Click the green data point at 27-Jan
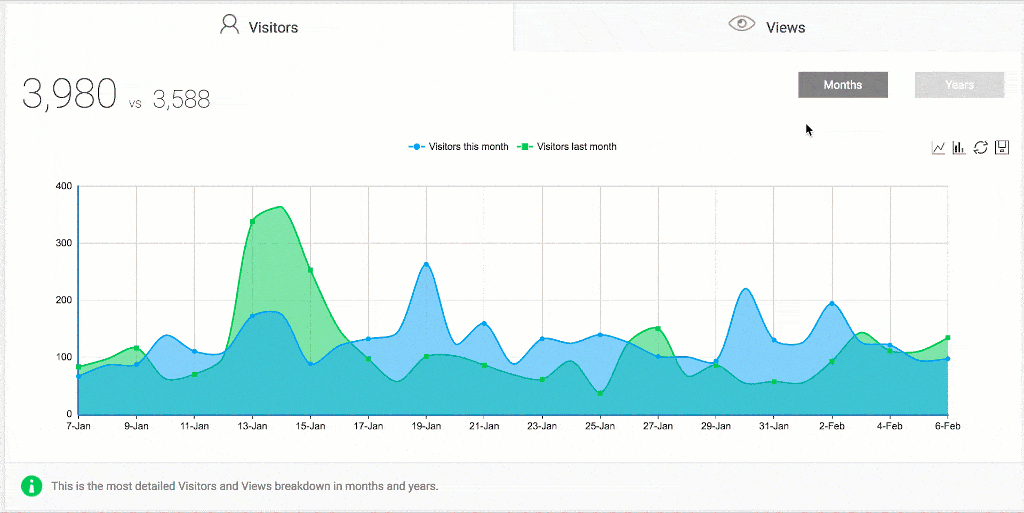The width and height of the screenshot is (1024, 513). click(658, 328)
